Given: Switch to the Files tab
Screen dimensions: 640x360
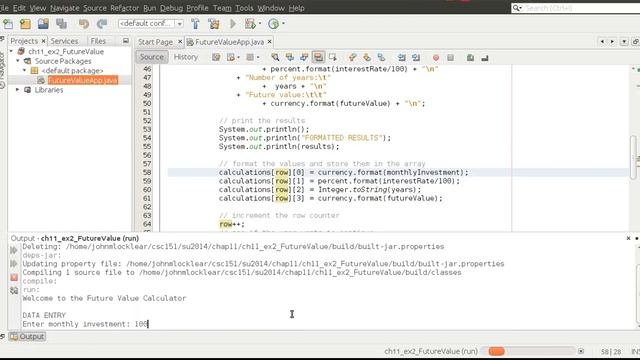Looking at the screenshot, I should [98, 41].
